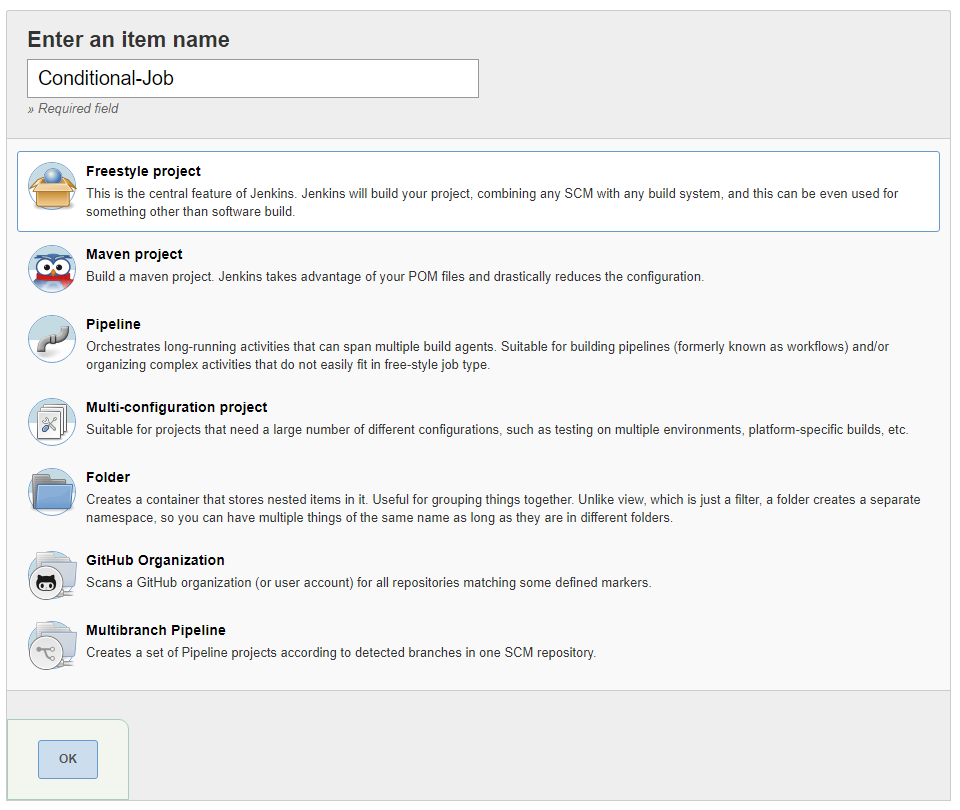
Task: Click the Maven project description text
Action: 395,277
